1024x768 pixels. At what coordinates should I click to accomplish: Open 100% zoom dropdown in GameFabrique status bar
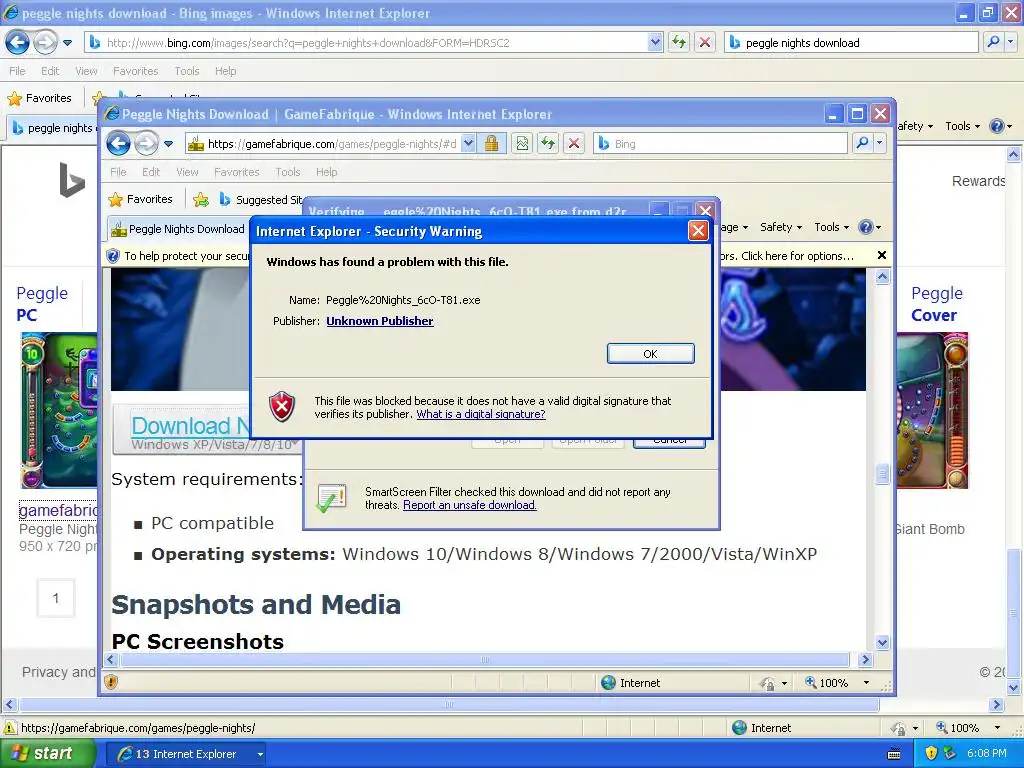pyautogui.click(x=866, y=682)
